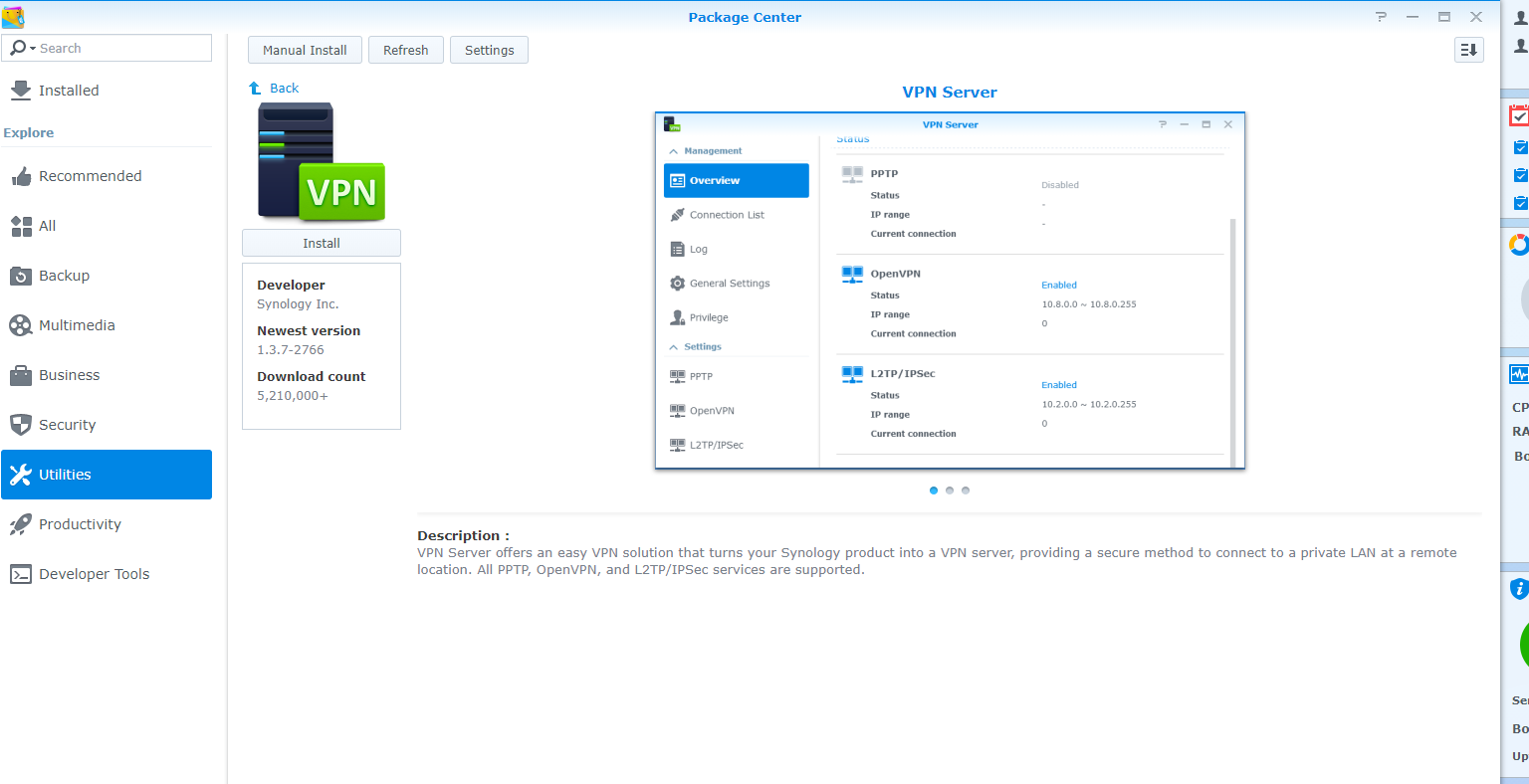Click the Security shield icon

[21, 425]
